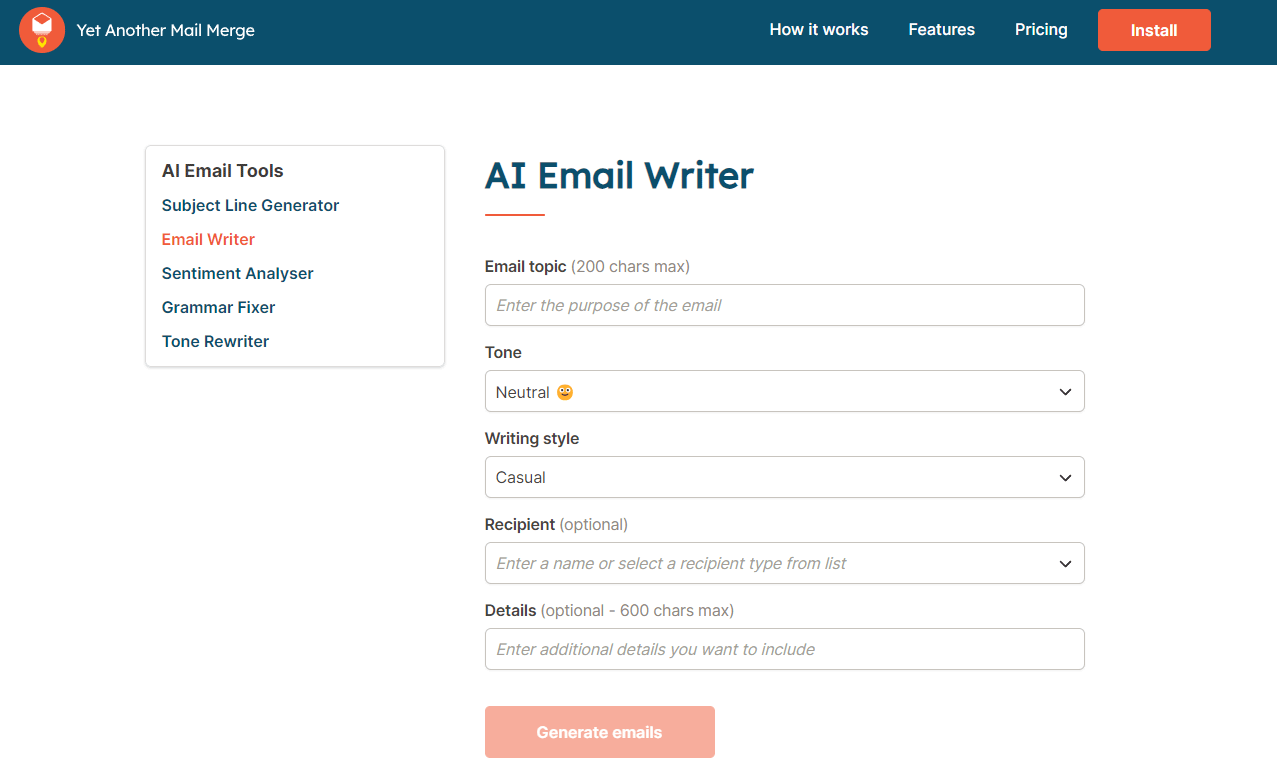Image resolution: width=1277 pixels, height=778 pixels.
Task: Select the Subject Line Generator tool
Action: tap(250, 205)
